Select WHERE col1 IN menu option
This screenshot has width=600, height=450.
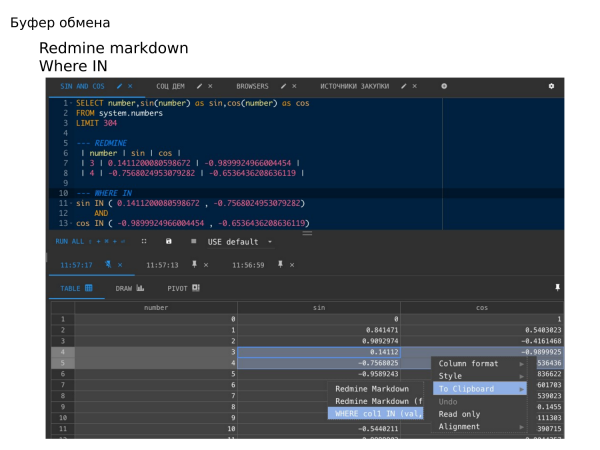point(378,413)
